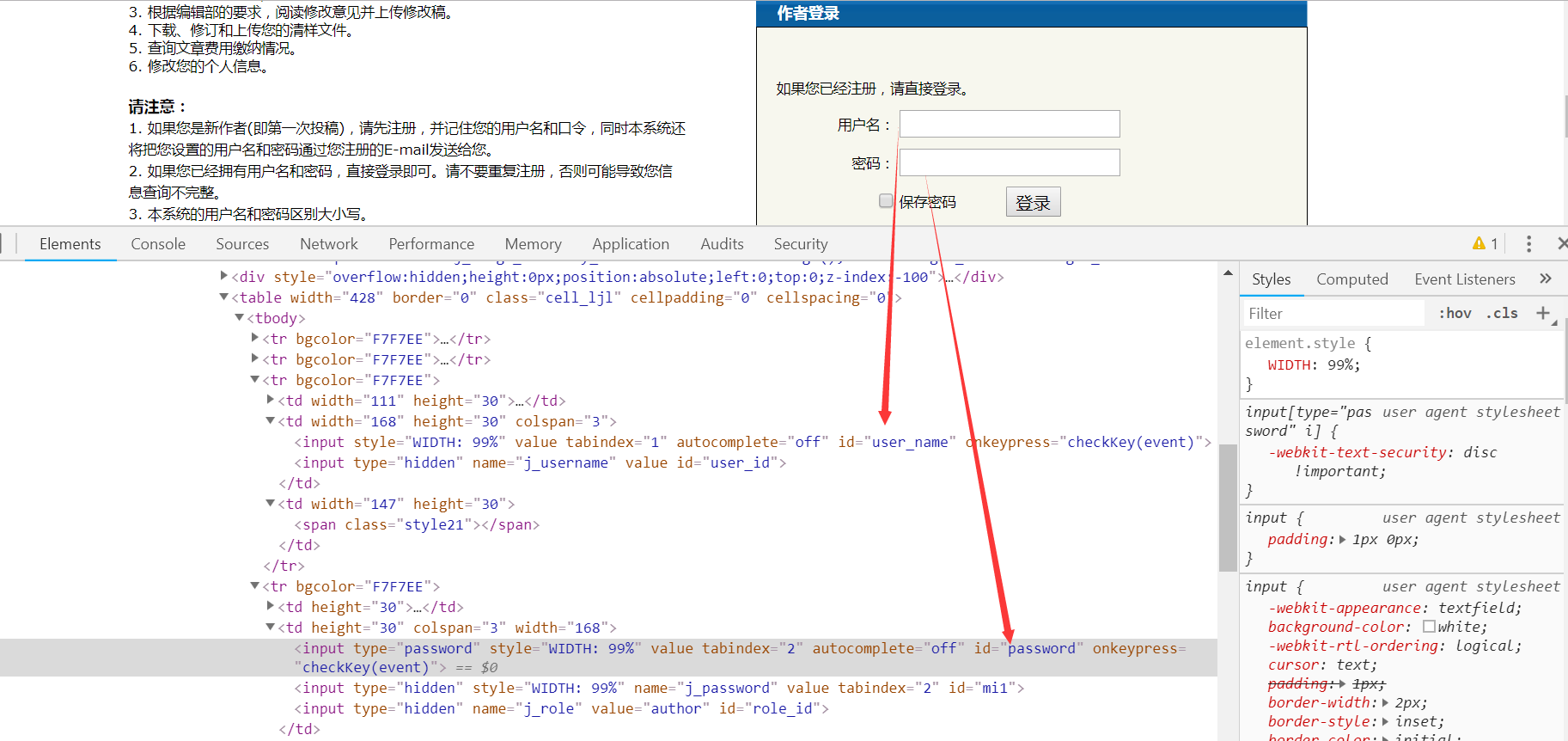Click WIDTH: 99% in element.style

1314,364
